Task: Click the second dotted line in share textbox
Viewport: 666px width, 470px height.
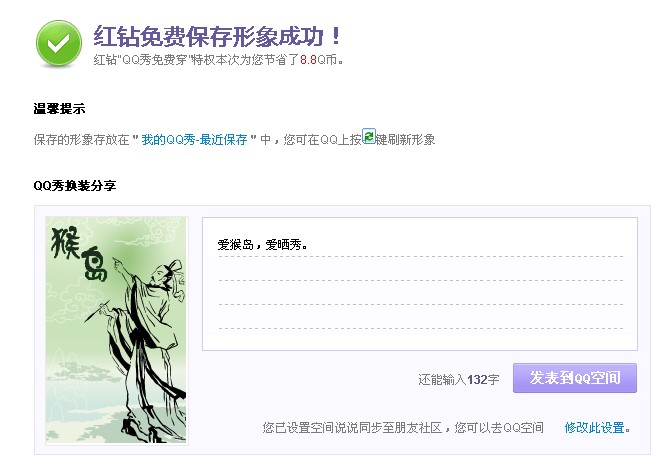Action: point(420,280)
